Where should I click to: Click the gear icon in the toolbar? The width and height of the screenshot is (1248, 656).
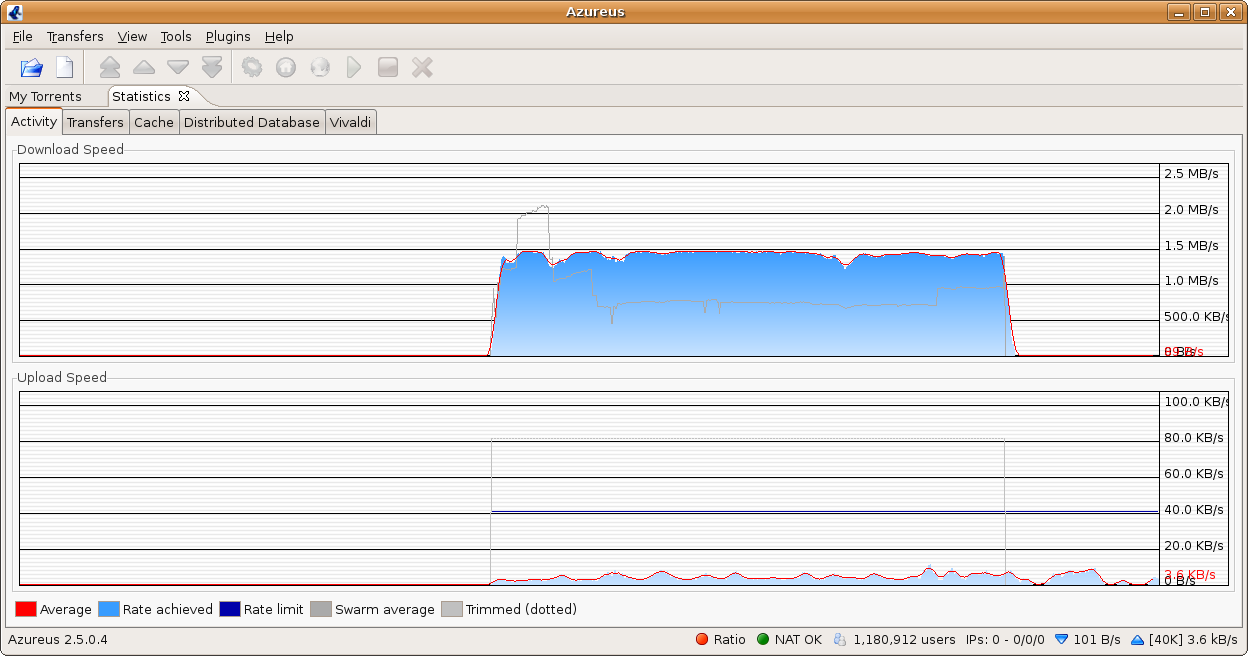pos(252,67)
